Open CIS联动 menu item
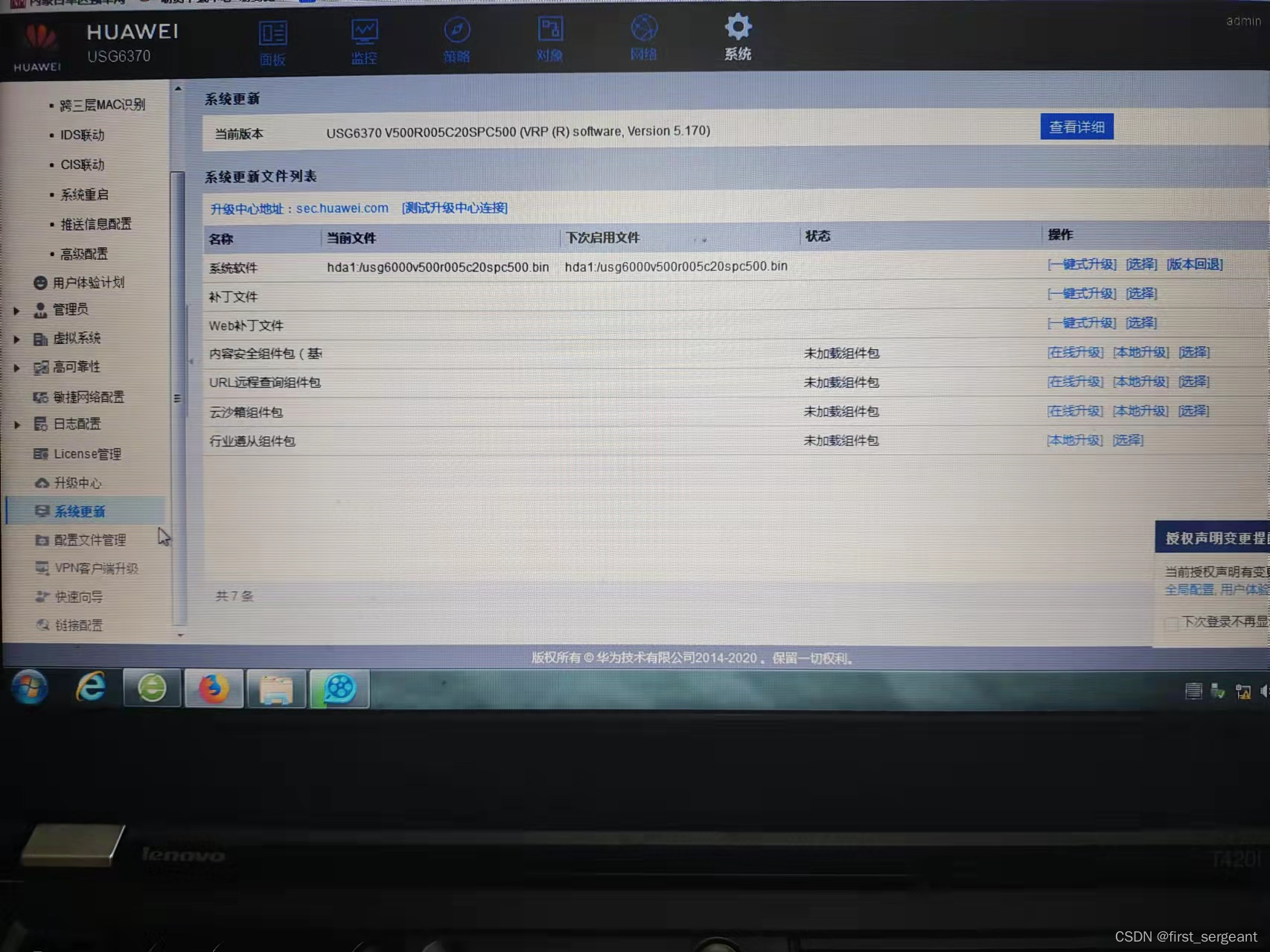Screen dimensions: 1270x952 point(82,164)
